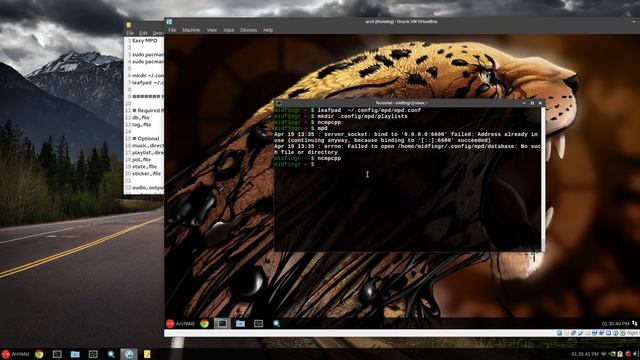
Task: Select the terminal task in guest taskbar
Action: click(222, 324)
